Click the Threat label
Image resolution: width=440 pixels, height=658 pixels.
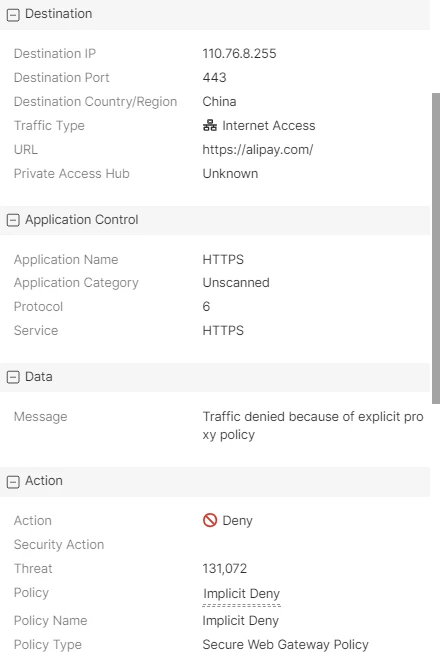coord(33,569)
